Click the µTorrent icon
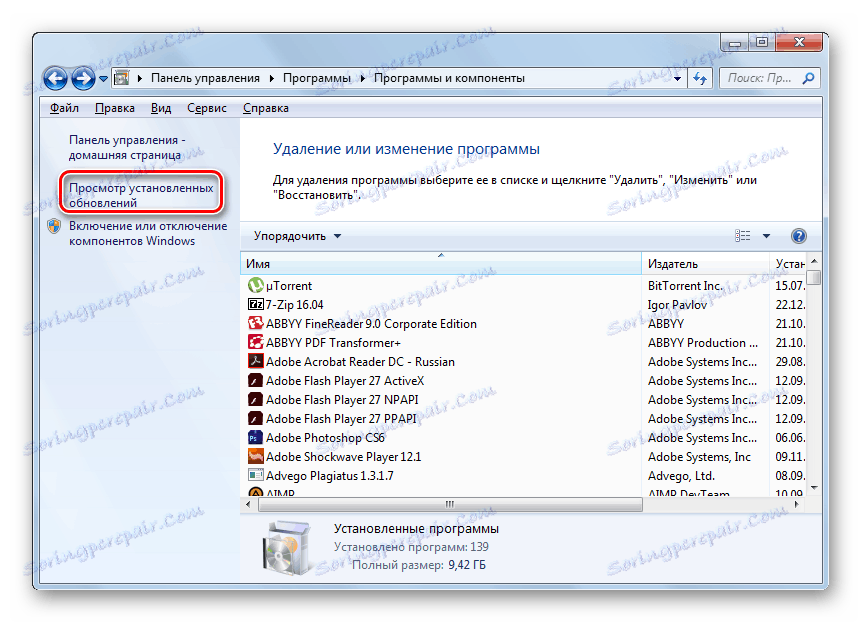This screenshot has width=862, height=623. (x=256, y=285)
